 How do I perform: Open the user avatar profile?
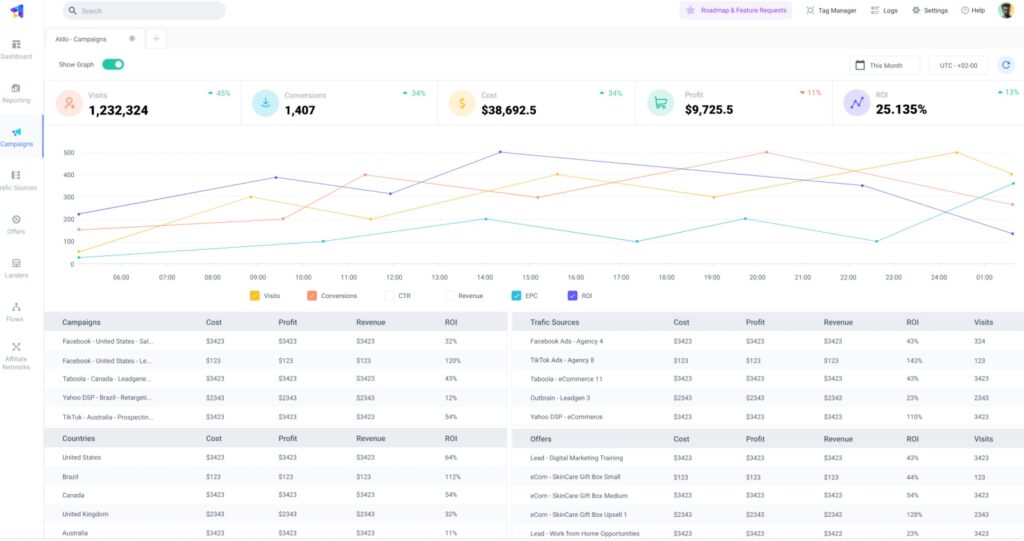tap(1006, 10)
